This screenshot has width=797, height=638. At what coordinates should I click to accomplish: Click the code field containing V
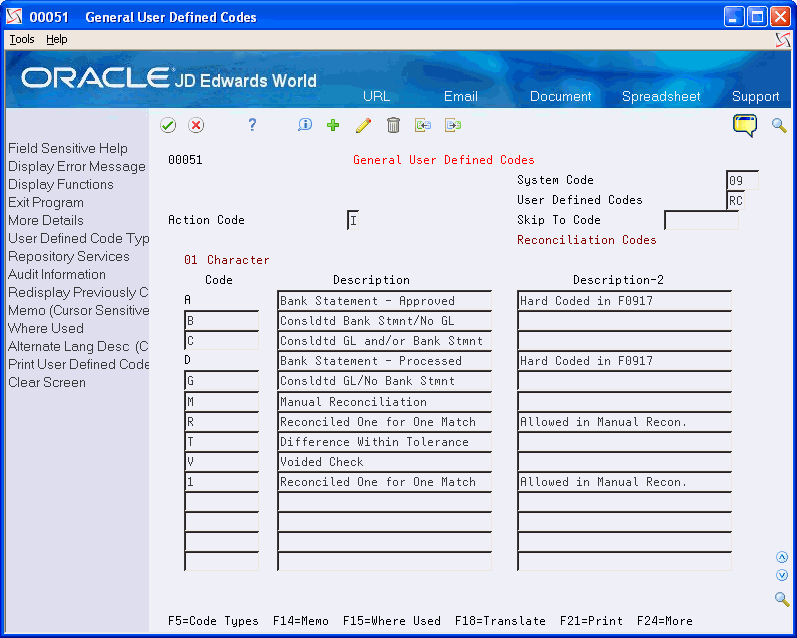point(222,462)
